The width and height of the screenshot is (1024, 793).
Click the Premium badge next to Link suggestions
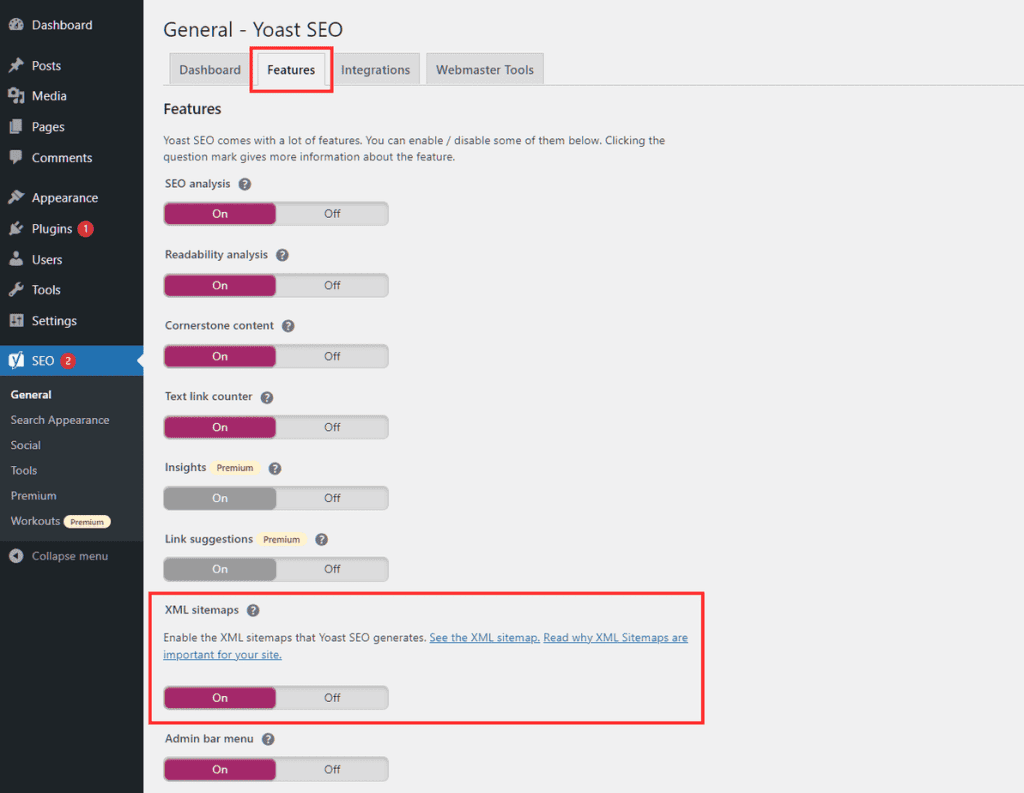[x=281, y=540]
